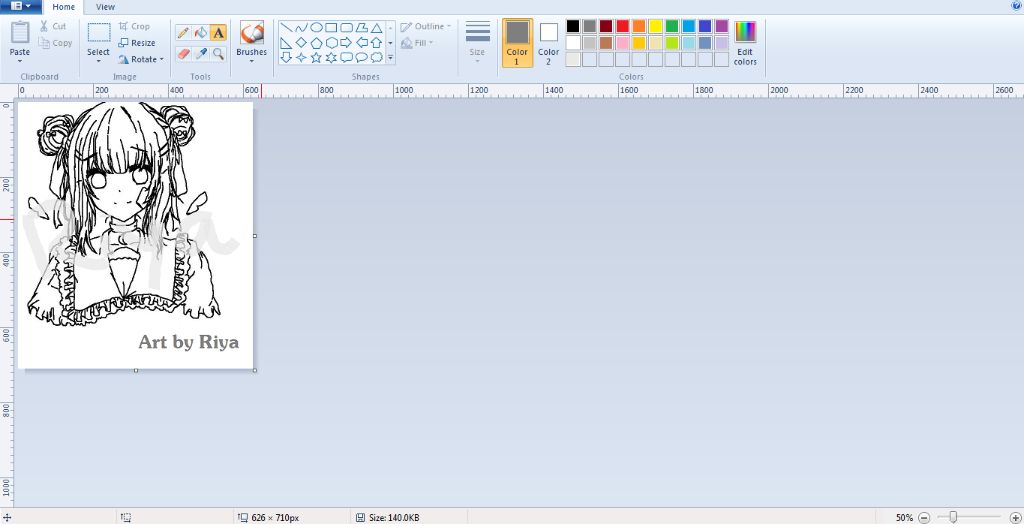Pick the orange color swatch
This screenshot has width=1024, height=524.
[639, 26]
